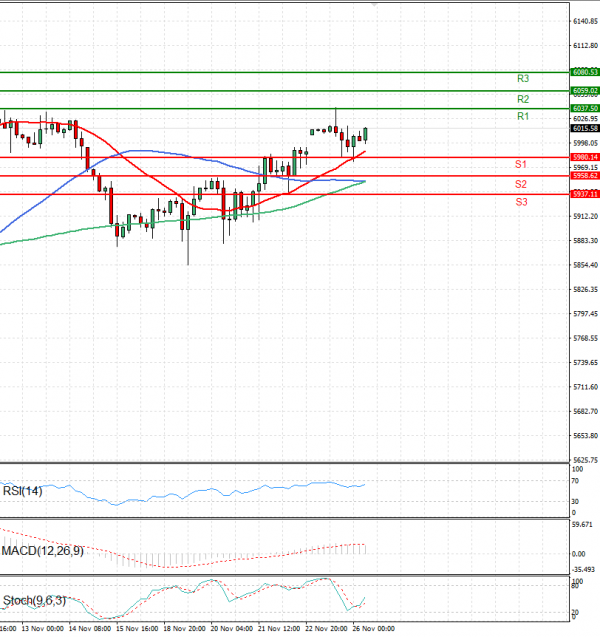Viewport: 600px width, 637px height.
Task: Click the Stoch(9,6,3) indicator label
Action: (x=34, y=600)
